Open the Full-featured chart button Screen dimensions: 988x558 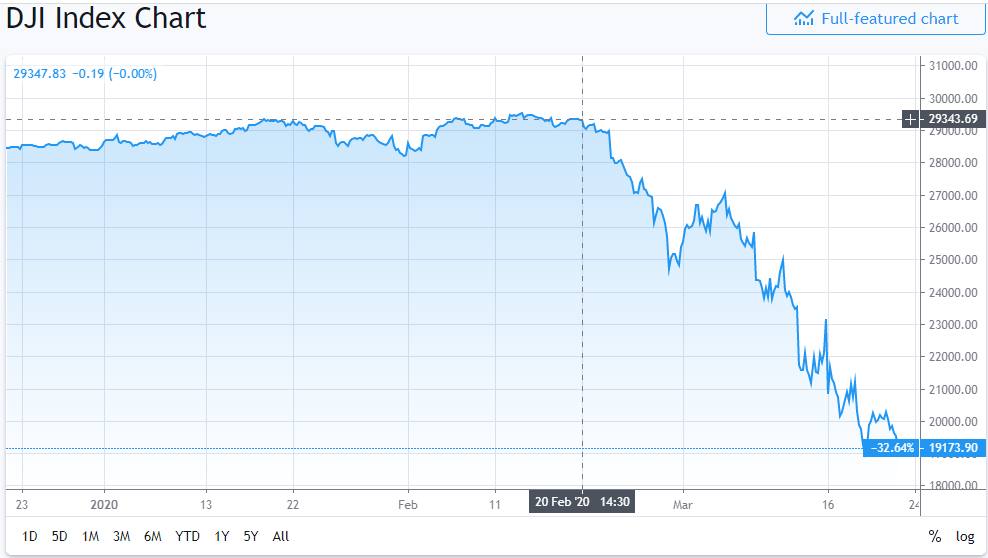(x=875, y=19)
